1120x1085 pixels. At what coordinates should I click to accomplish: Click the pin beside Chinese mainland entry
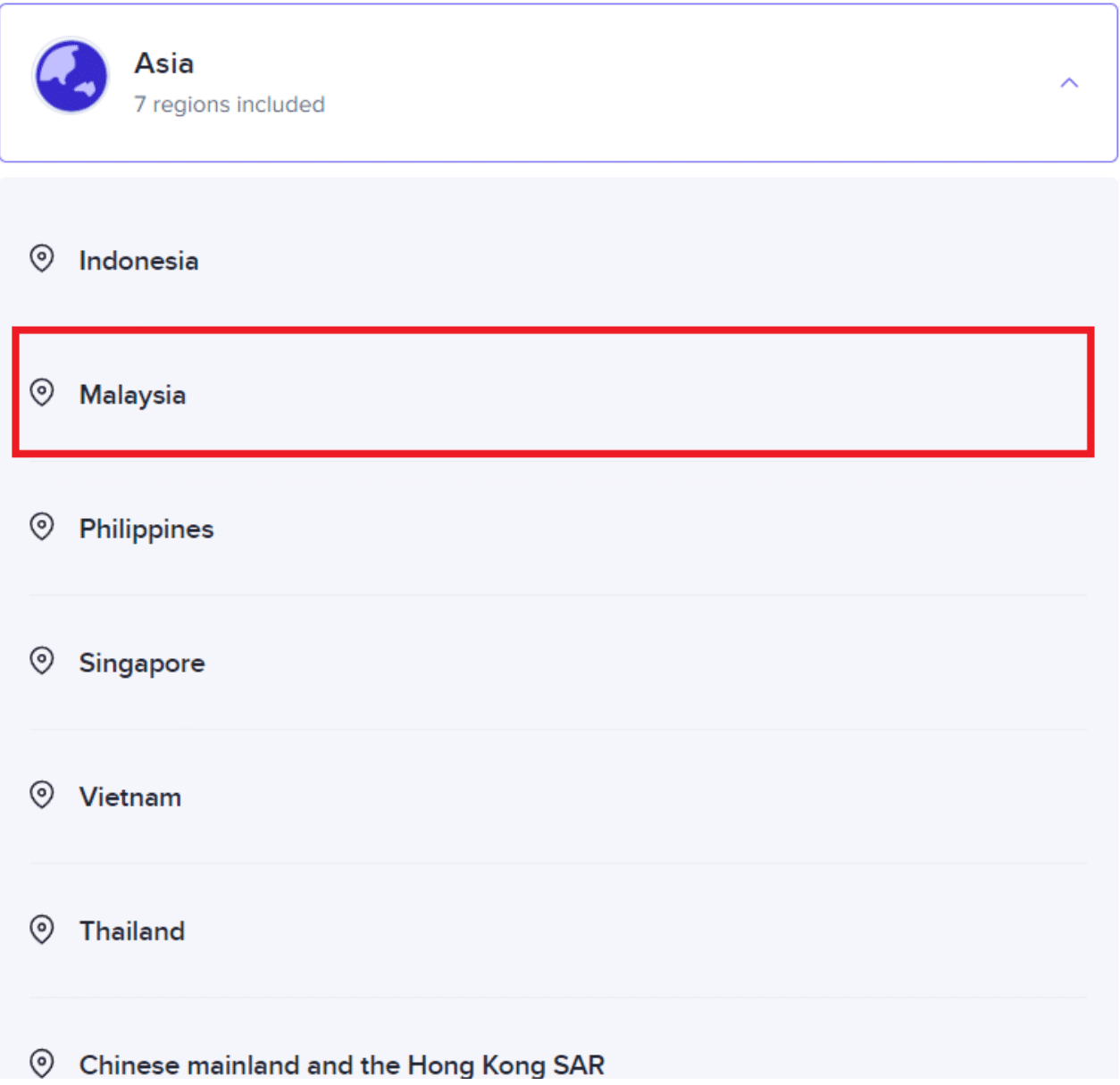42,1064
